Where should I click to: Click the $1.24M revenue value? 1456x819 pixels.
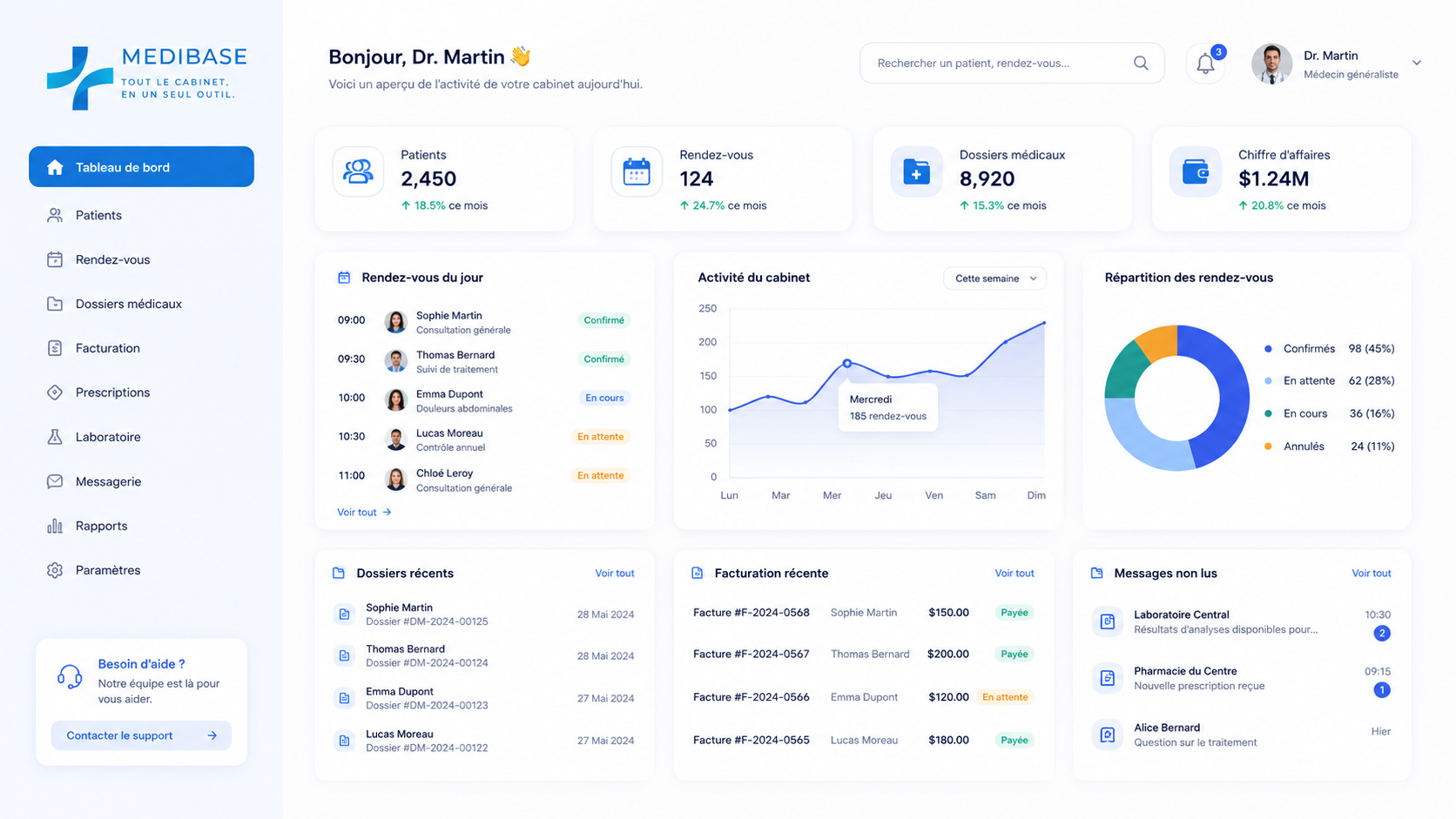(1273, 178)
